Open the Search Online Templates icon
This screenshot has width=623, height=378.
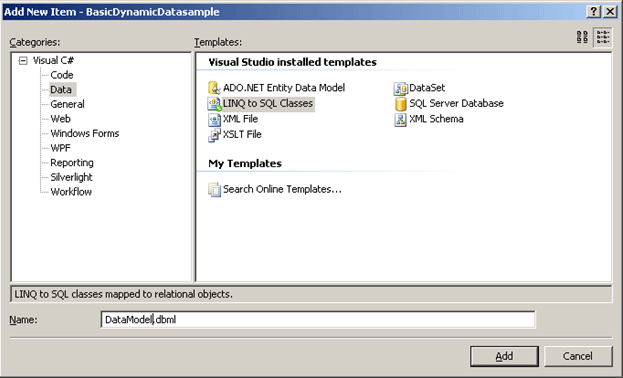[214, 190]
